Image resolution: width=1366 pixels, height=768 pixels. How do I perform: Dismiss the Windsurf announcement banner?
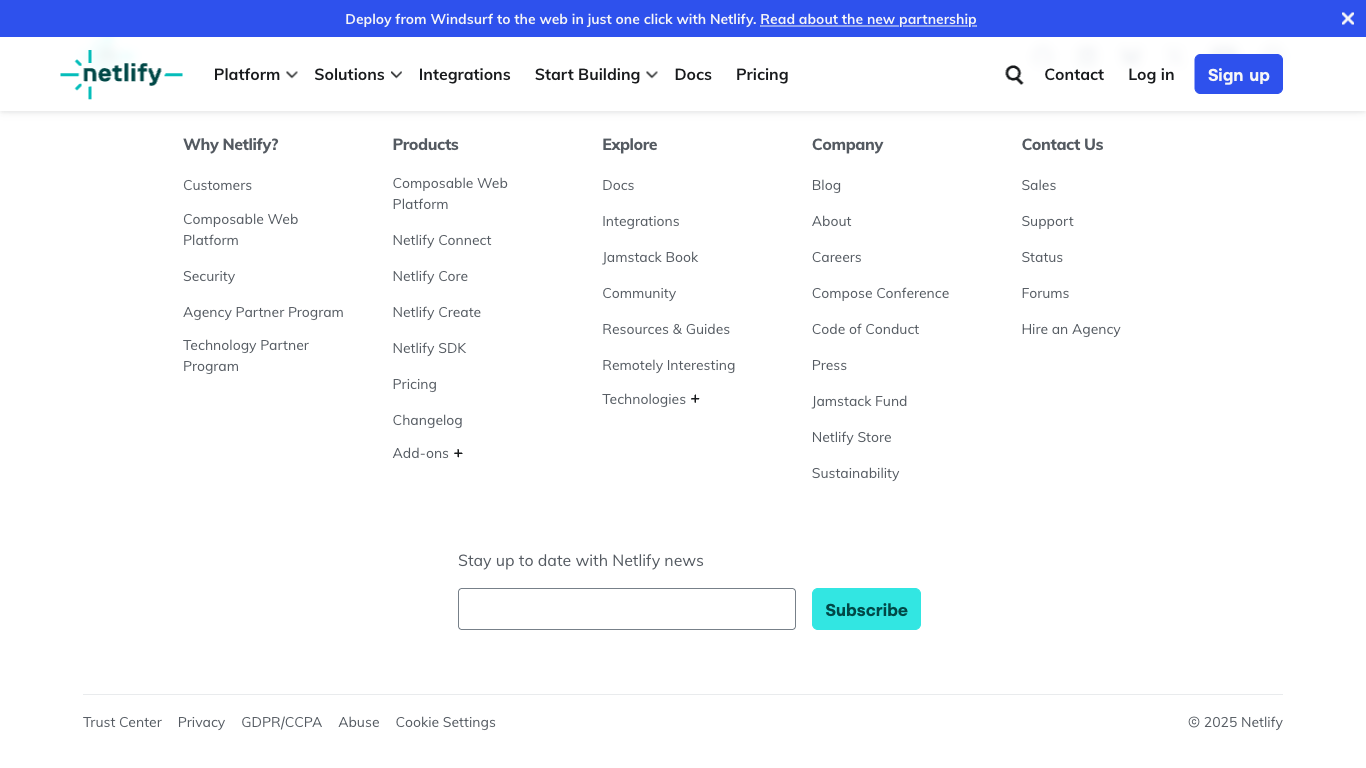tap(1347, 19)
